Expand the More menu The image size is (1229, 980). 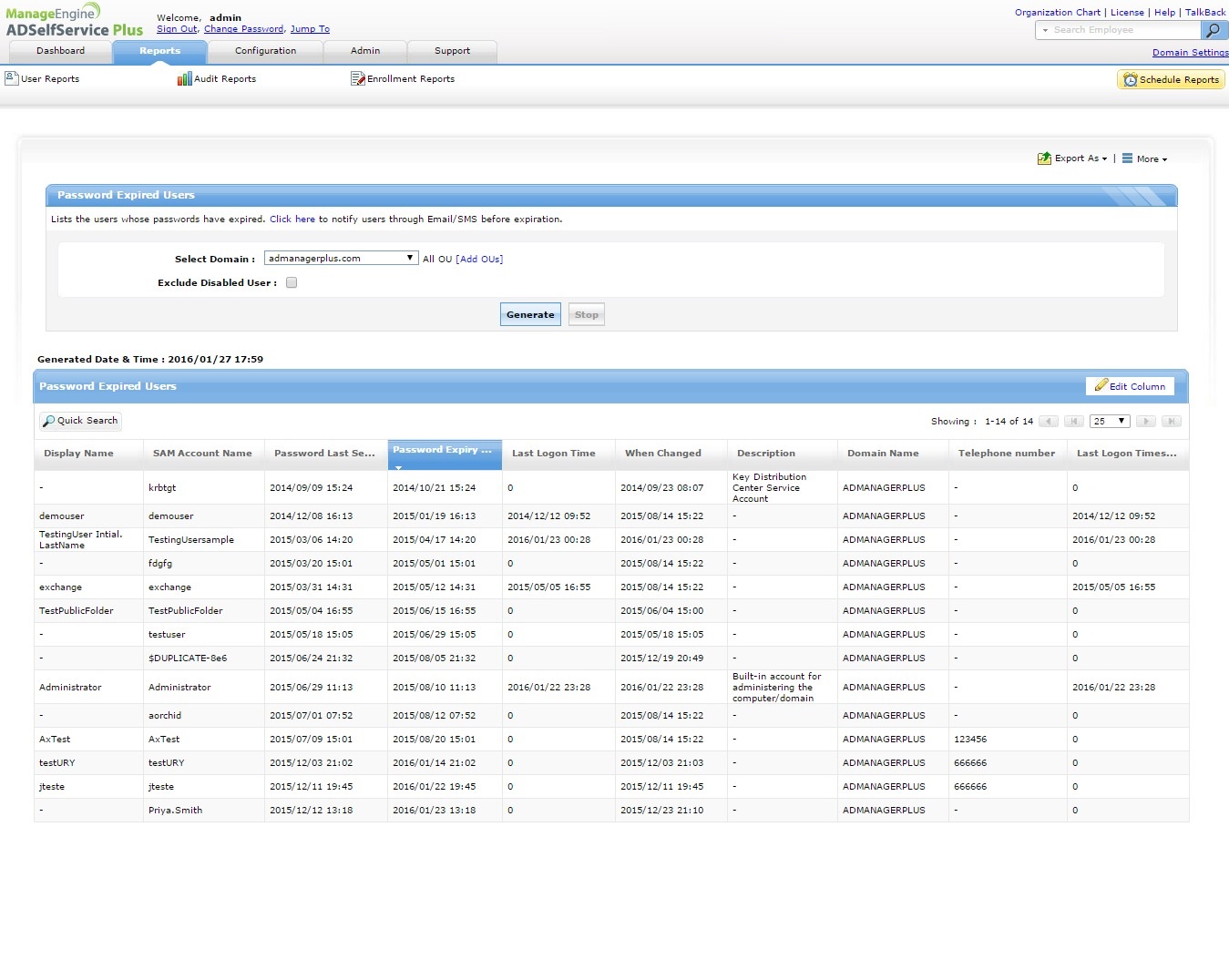[1146, 158]
